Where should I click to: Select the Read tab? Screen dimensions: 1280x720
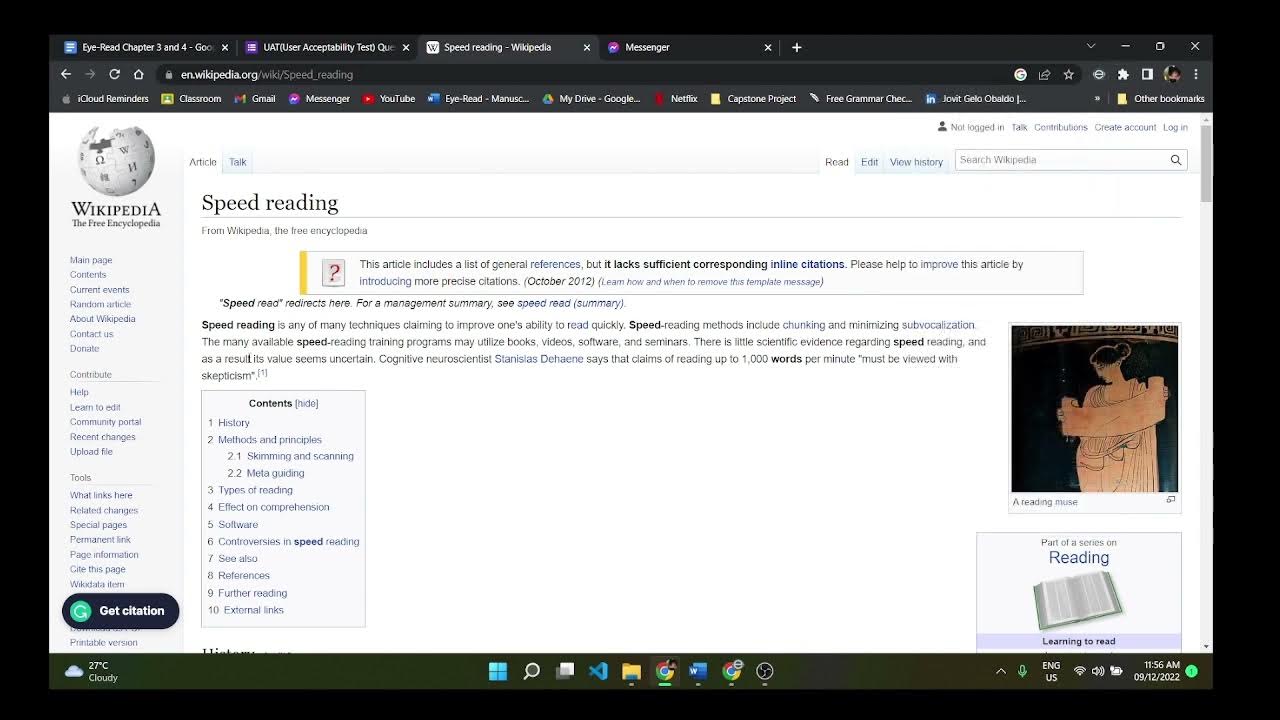[837, 162]
